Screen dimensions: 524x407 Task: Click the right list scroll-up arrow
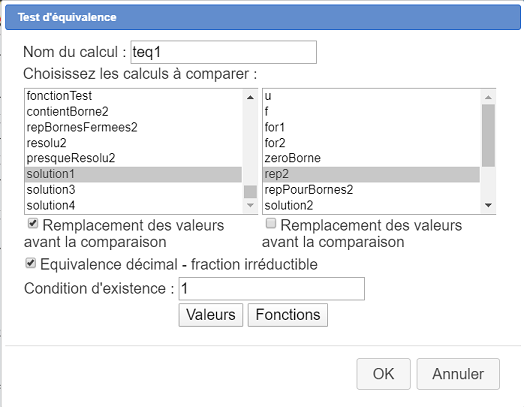point(488,97)
